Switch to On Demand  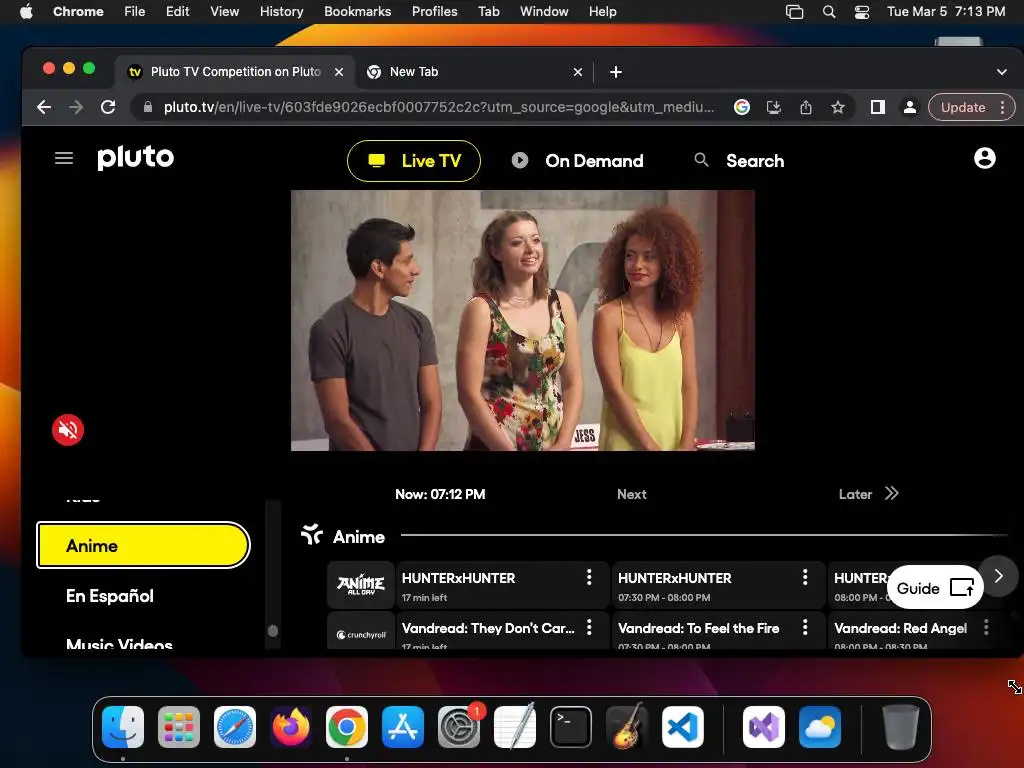coord(577,161)
